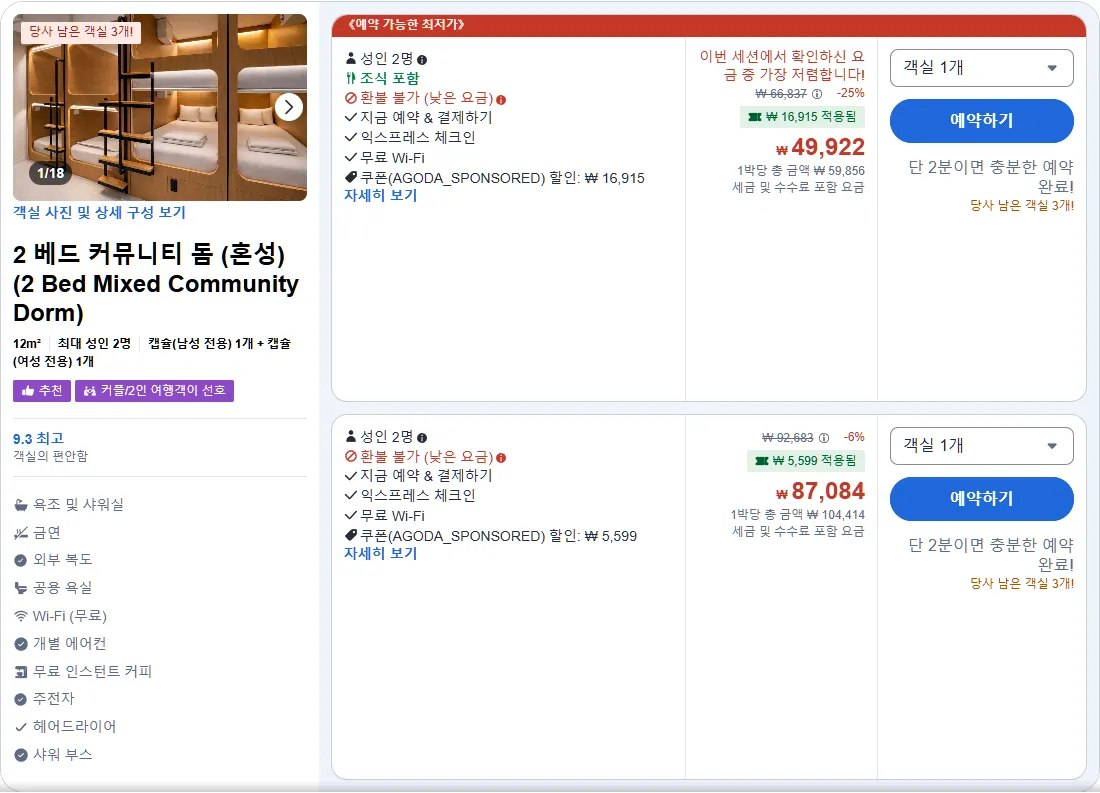The image size is (1100, 793).
Task: Click 헤어드라이어 in the amenities list
Action: (74, 726)
